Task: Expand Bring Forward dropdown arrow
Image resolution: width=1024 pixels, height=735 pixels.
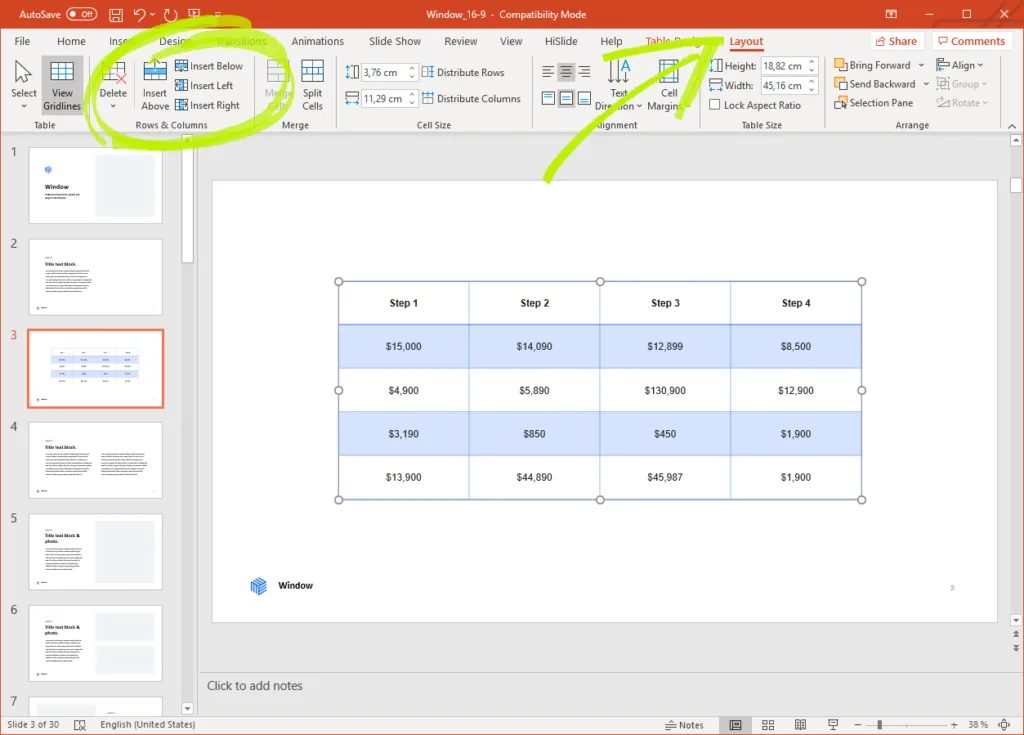Action: pyautogui.click(x=921, y=65)
